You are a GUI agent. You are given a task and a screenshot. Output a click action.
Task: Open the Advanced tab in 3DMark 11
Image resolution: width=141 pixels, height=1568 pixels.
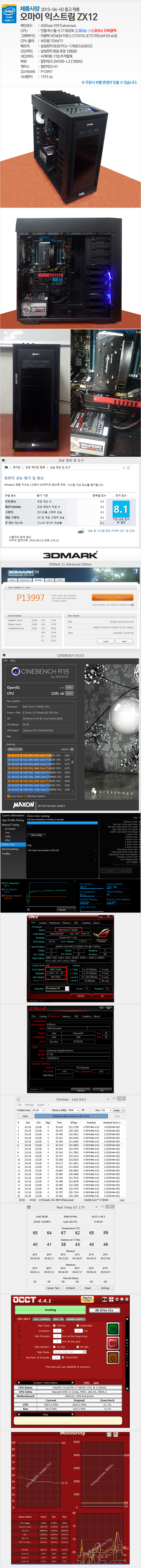pyautogui.click(x=25, y=580)
